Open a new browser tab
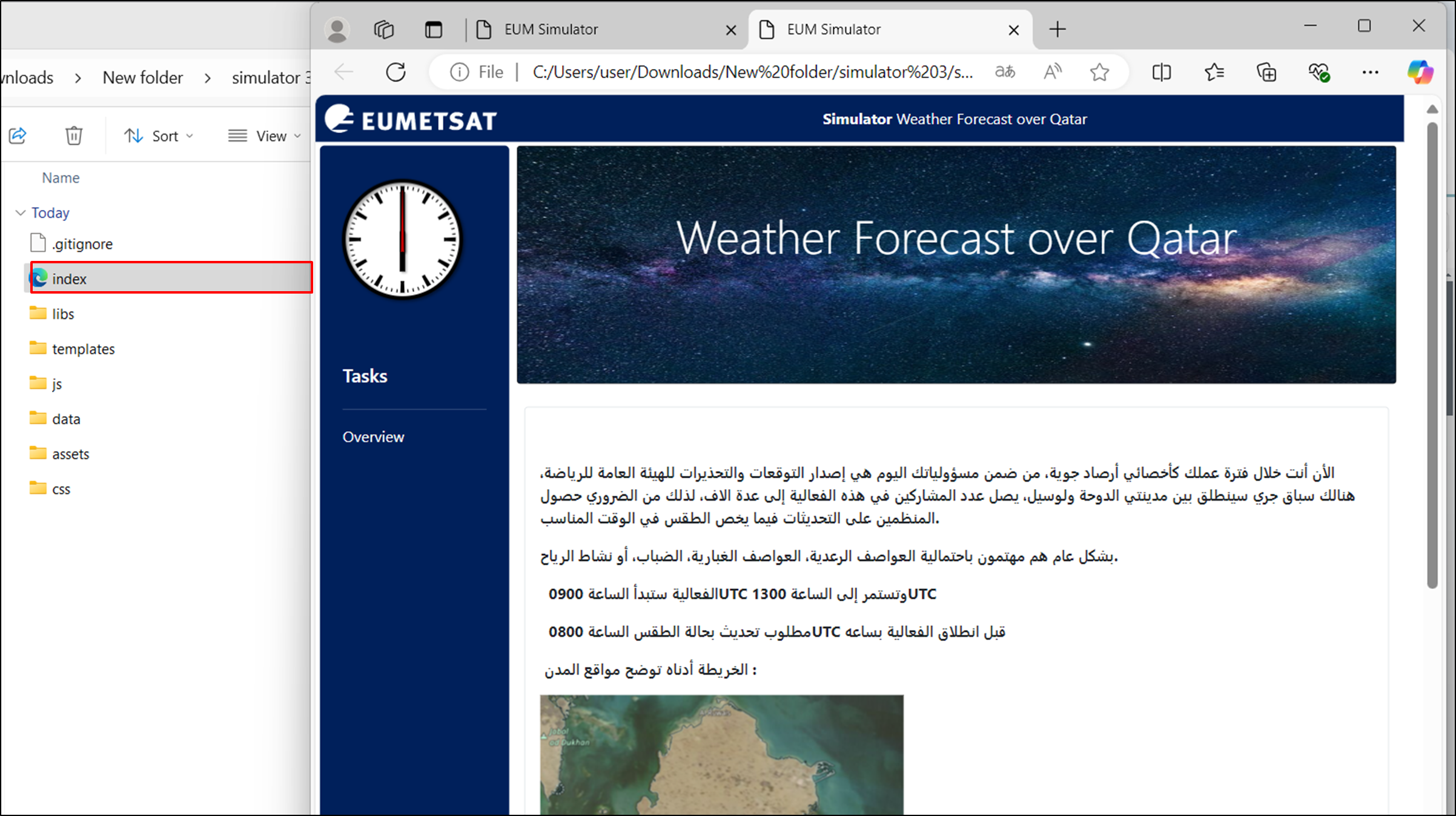The image size is (1456, 816). (x=1057, y=29)
